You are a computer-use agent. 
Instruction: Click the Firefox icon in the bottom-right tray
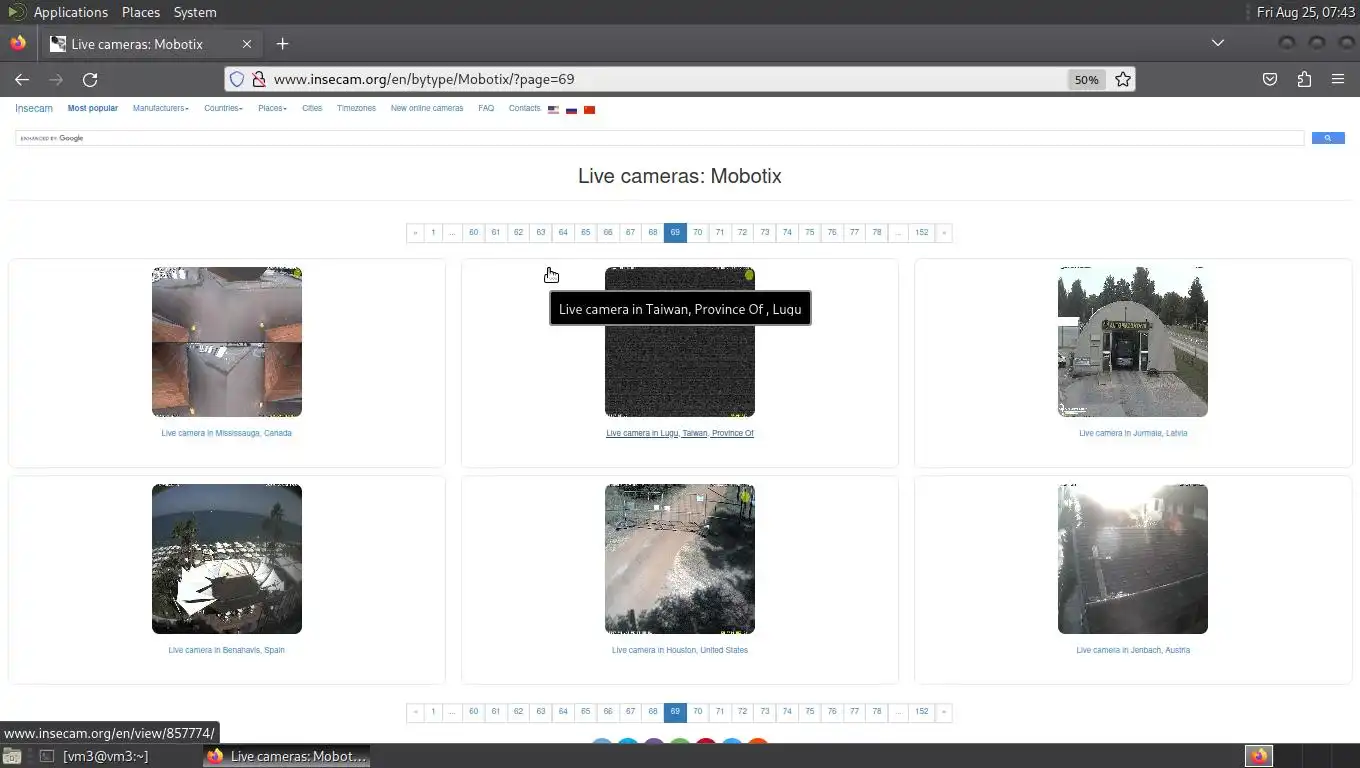(x=1259, y=756)
